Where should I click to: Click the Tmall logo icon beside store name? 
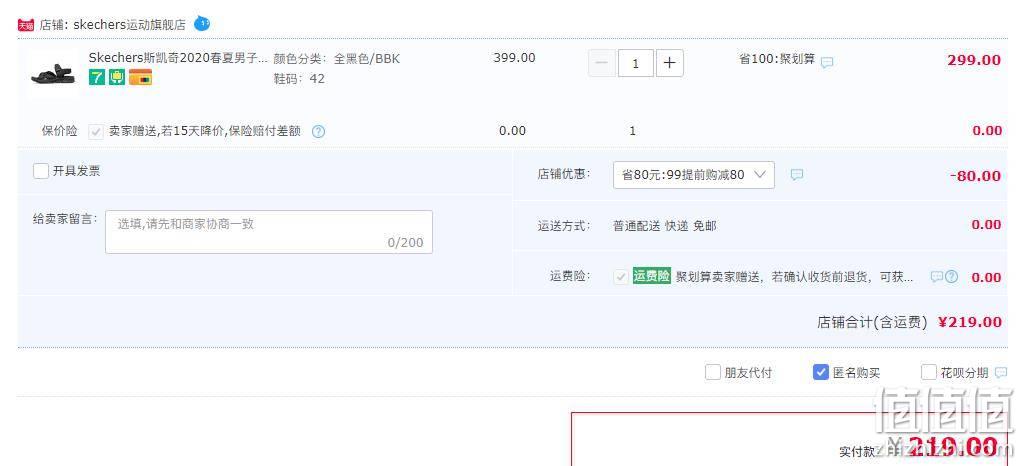(x=25, y=25)
